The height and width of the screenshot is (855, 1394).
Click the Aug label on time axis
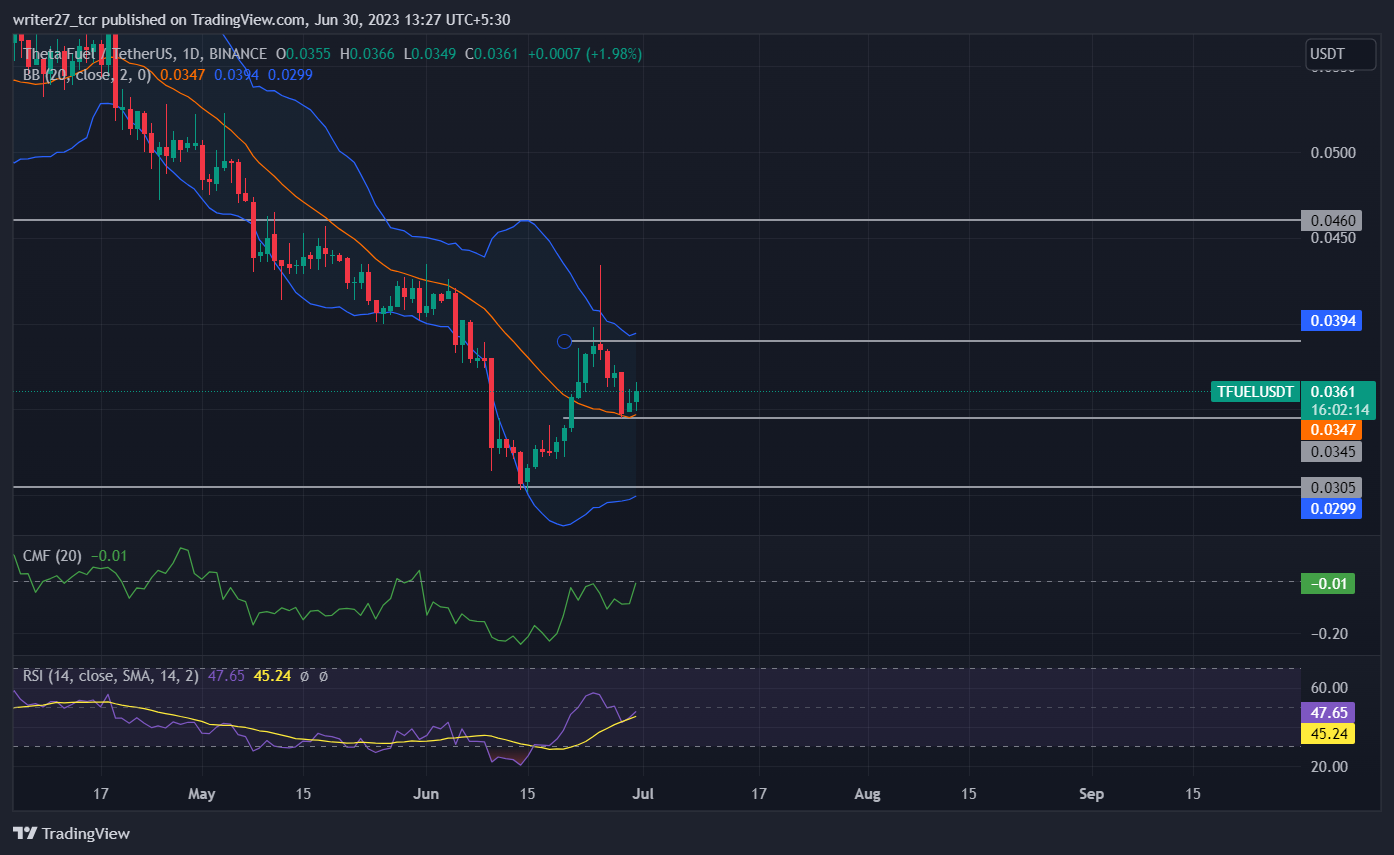(868, 794)
